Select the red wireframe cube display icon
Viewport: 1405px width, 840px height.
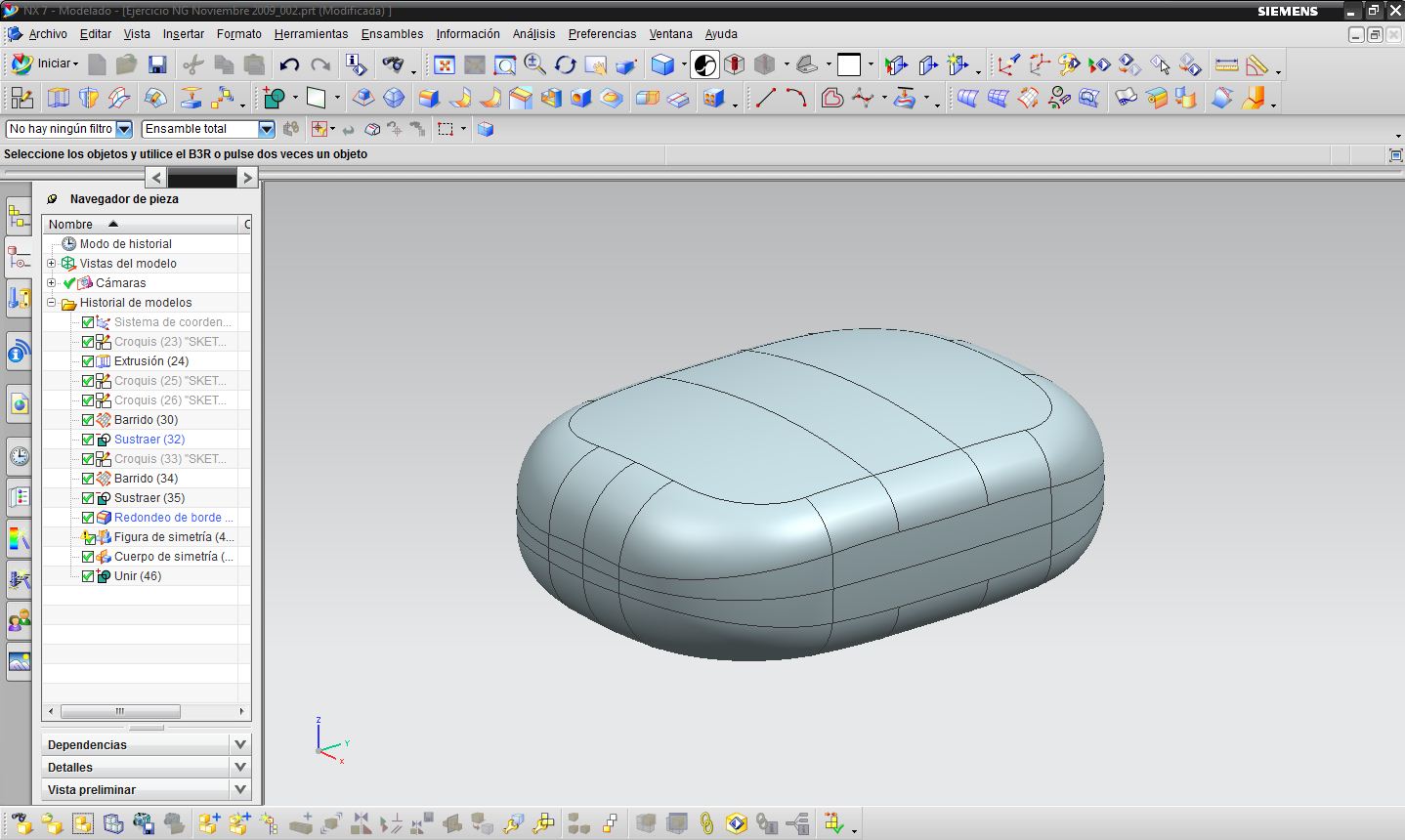click(x=735, y=65)
